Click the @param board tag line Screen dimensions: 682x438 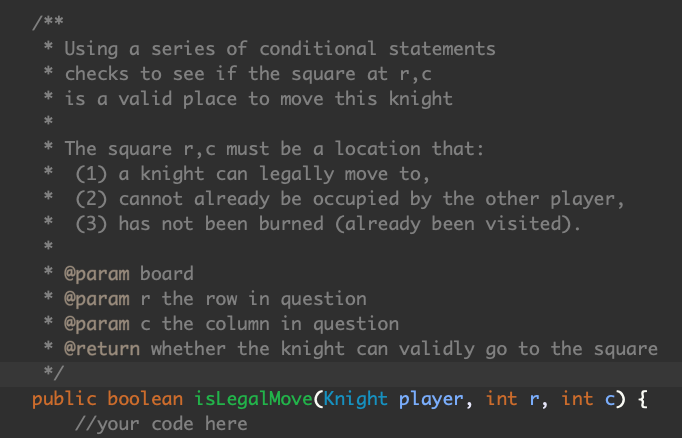point(129,274)
